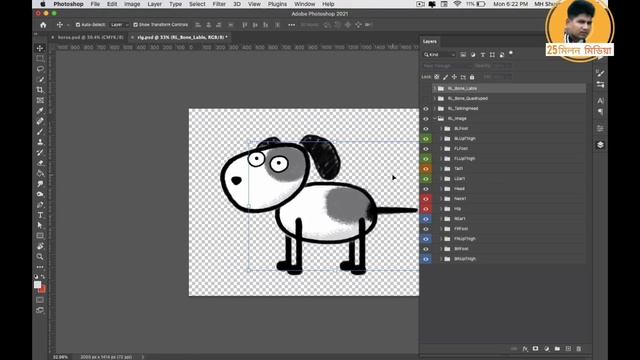
Task: Expand the RL_Bone_Lable group
Action: (435, 88)
